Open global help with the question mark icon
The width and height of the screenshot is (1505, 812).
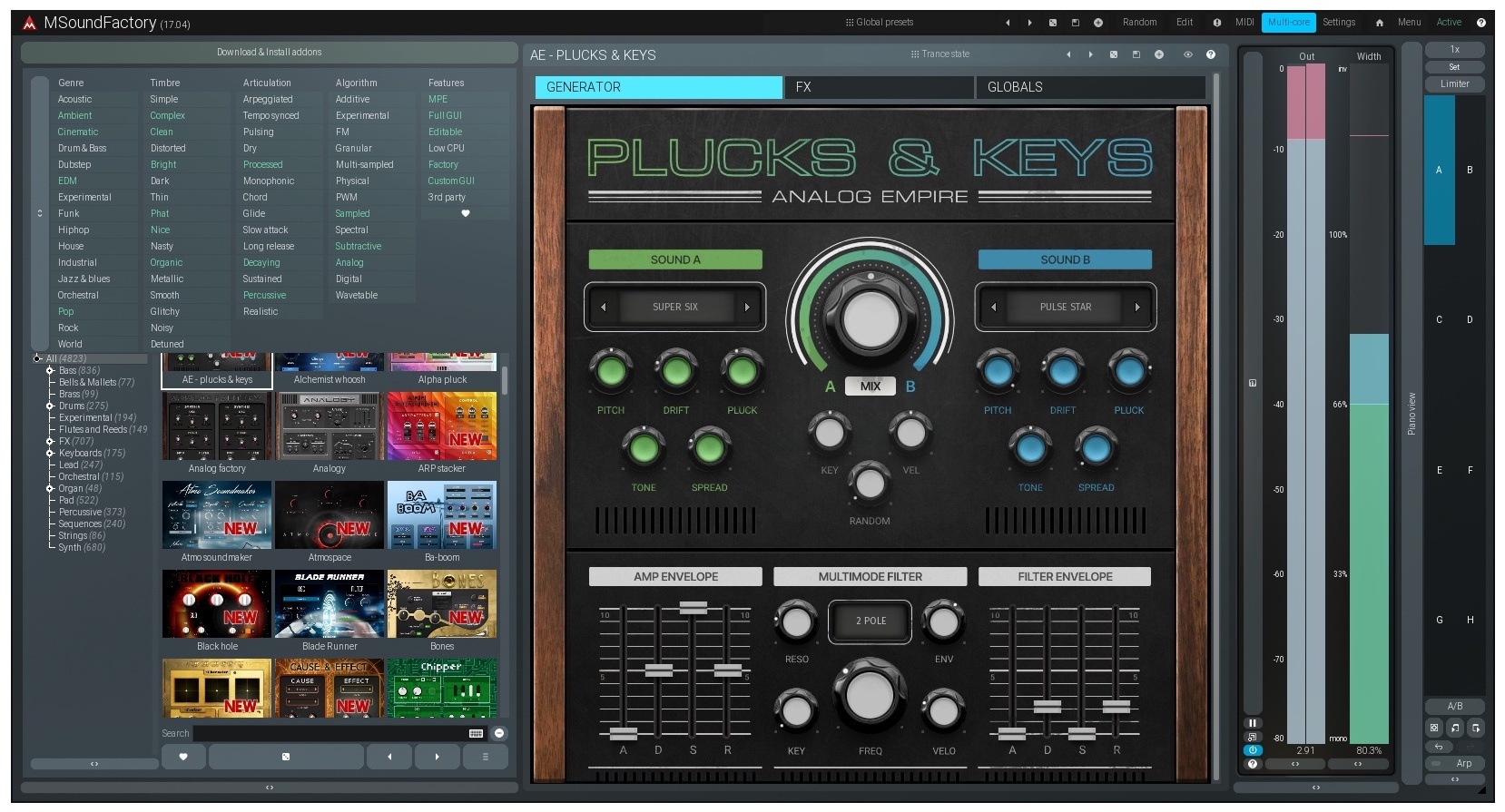pos(1480,23)
